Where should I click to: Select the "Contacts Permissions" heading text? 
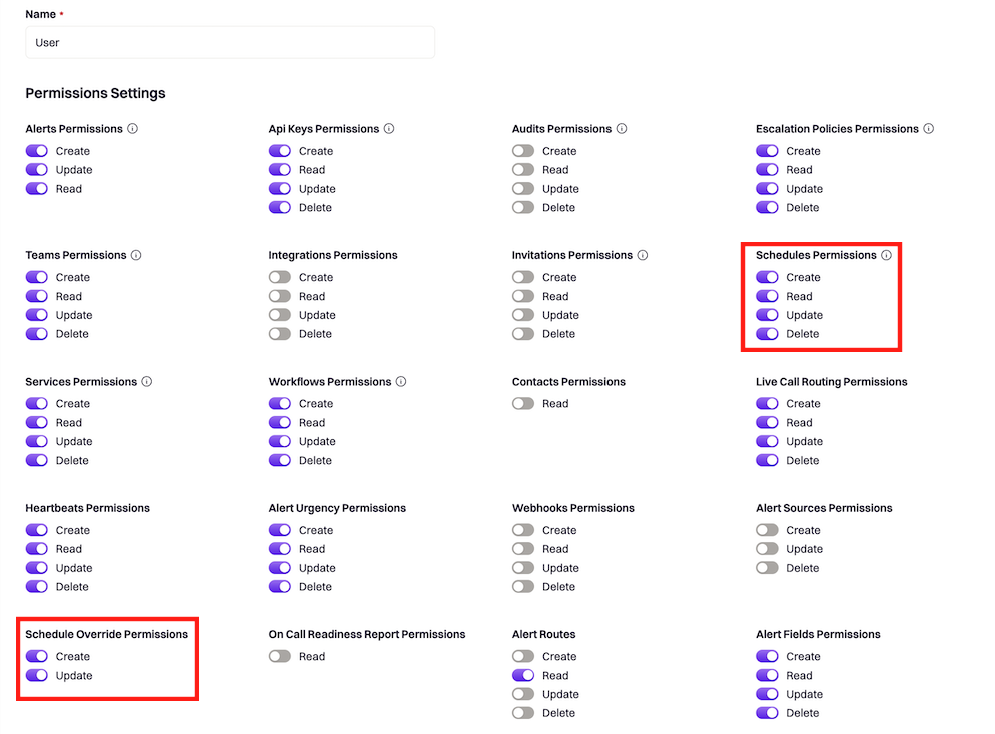[x=569, y=381]
